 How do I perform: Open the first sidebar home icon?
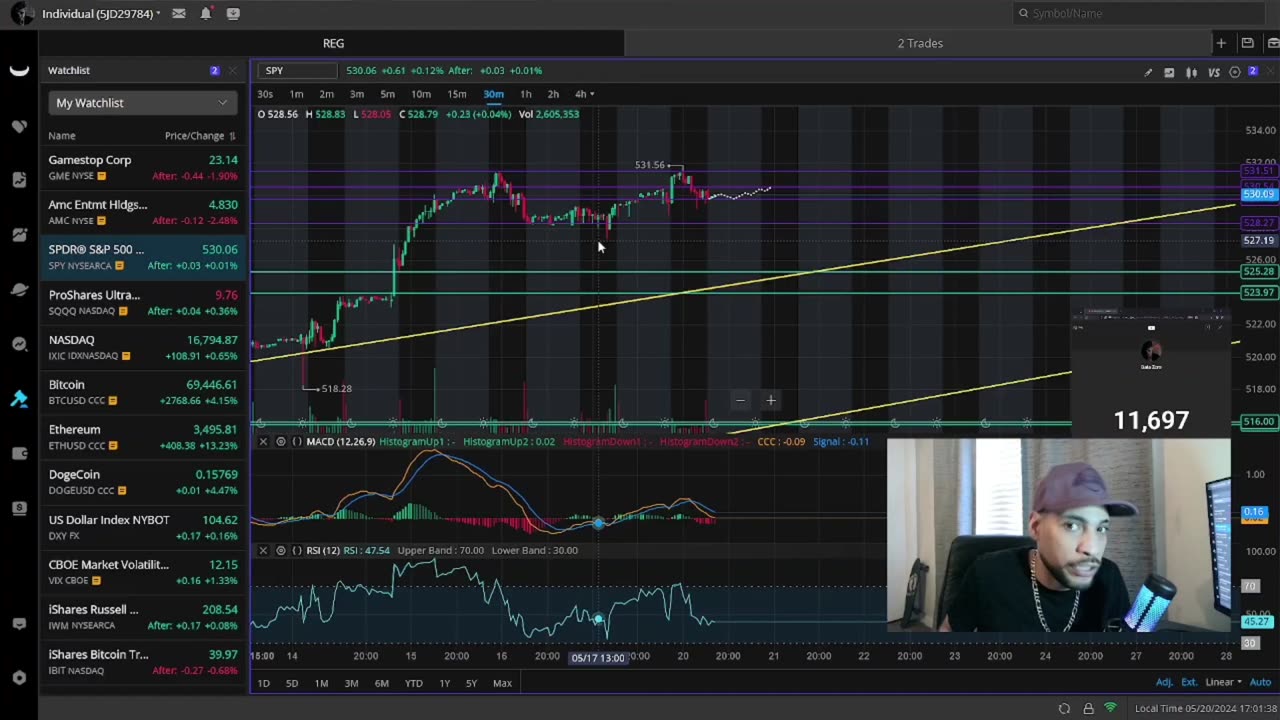click(x=19, y=71)
